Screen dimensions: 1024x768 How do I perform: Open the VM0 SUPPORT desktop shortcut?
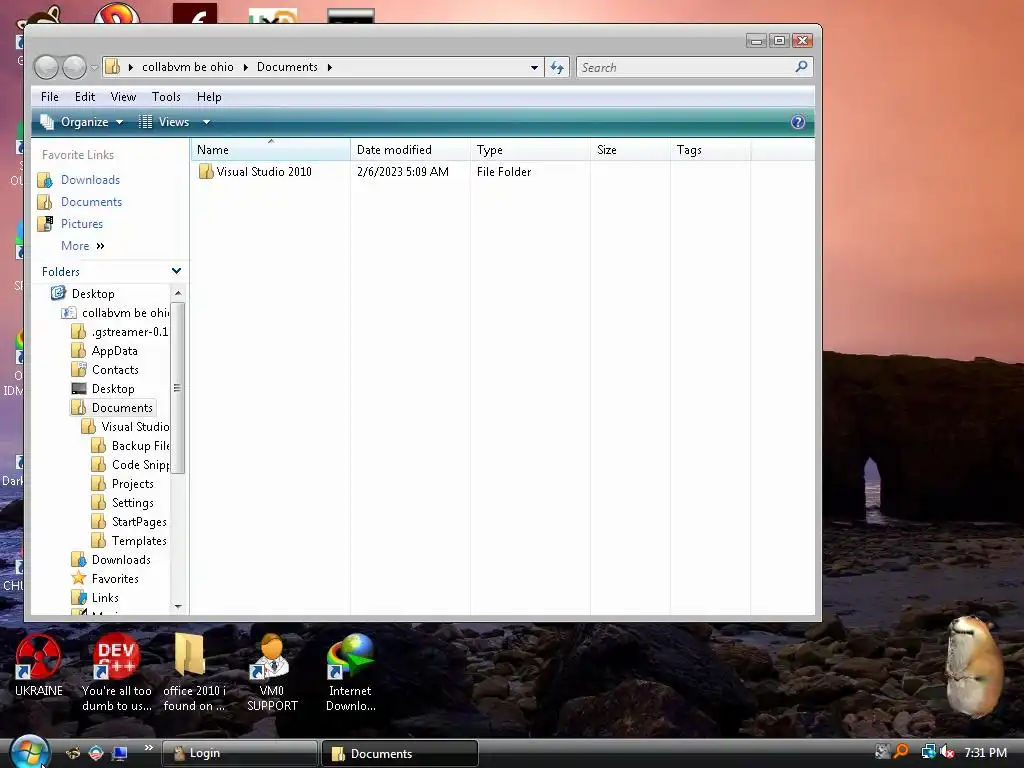click(272, 673)
